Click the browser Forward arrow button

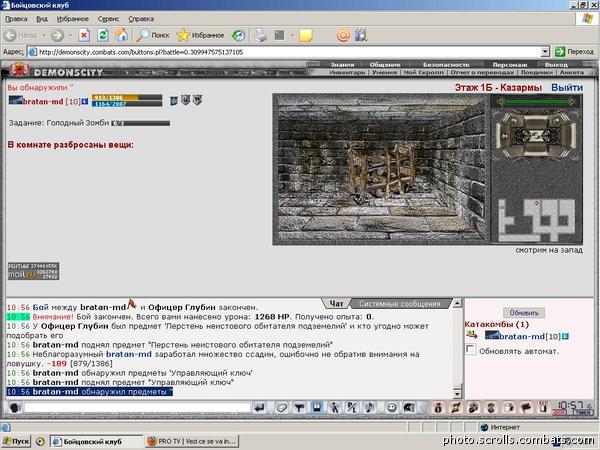57,35
